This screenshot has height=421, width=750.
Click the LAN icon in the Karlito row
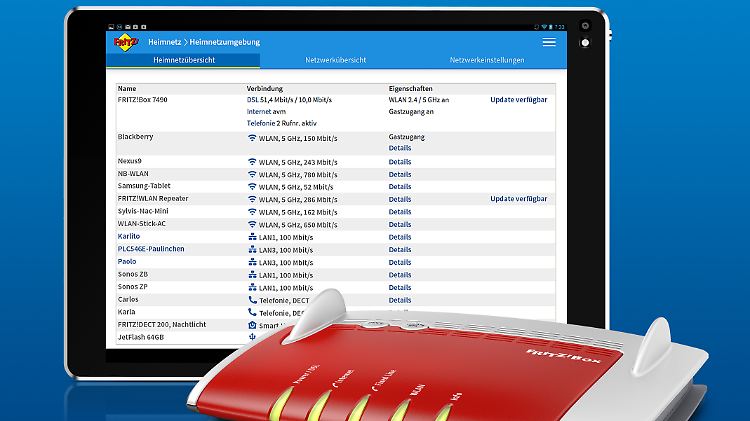[x=253, y=237]
